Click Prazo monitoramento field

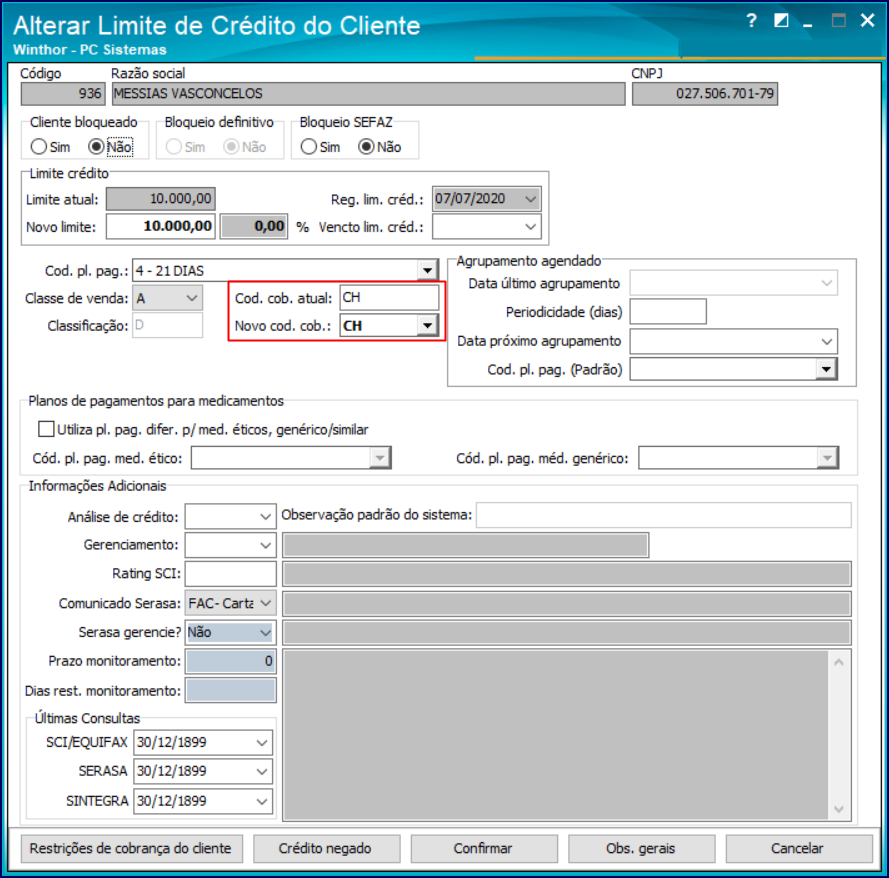tap(230, 661)
